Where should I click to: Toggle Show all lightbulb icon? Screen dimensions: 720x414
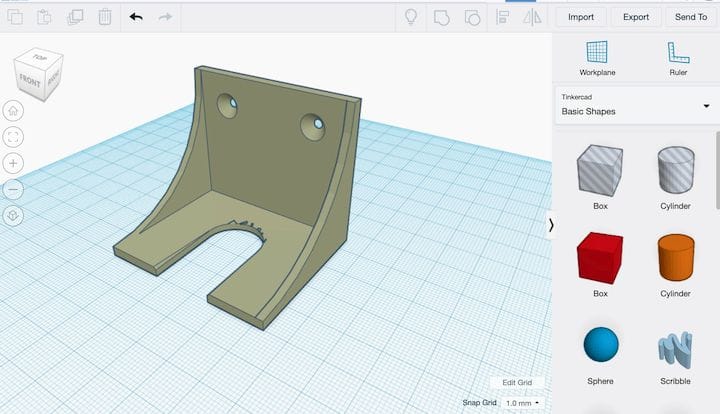[x=410, y=17]
